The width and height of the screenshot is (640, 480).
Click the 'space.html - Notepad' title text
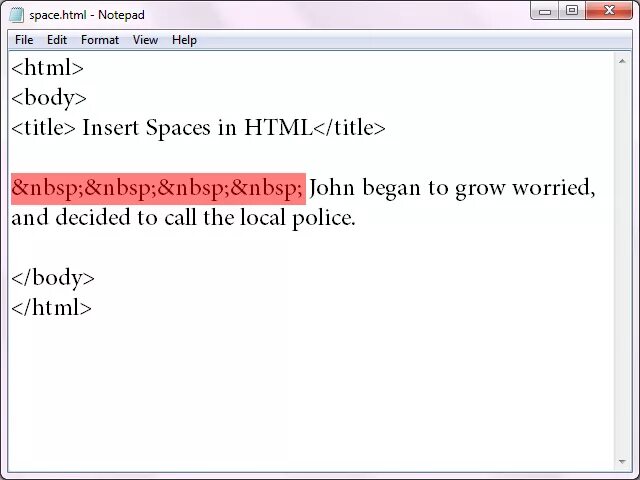pos(87,15)
